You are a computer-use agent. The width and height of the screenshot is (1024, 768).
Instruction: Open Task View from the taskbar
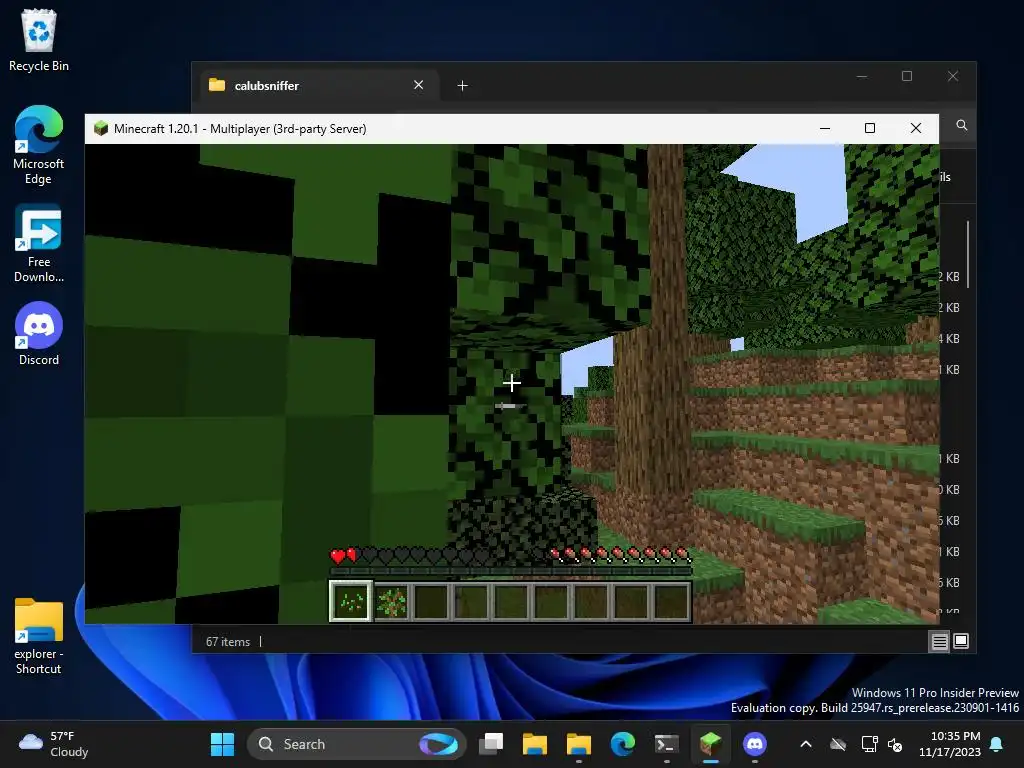tap(491, 744)
